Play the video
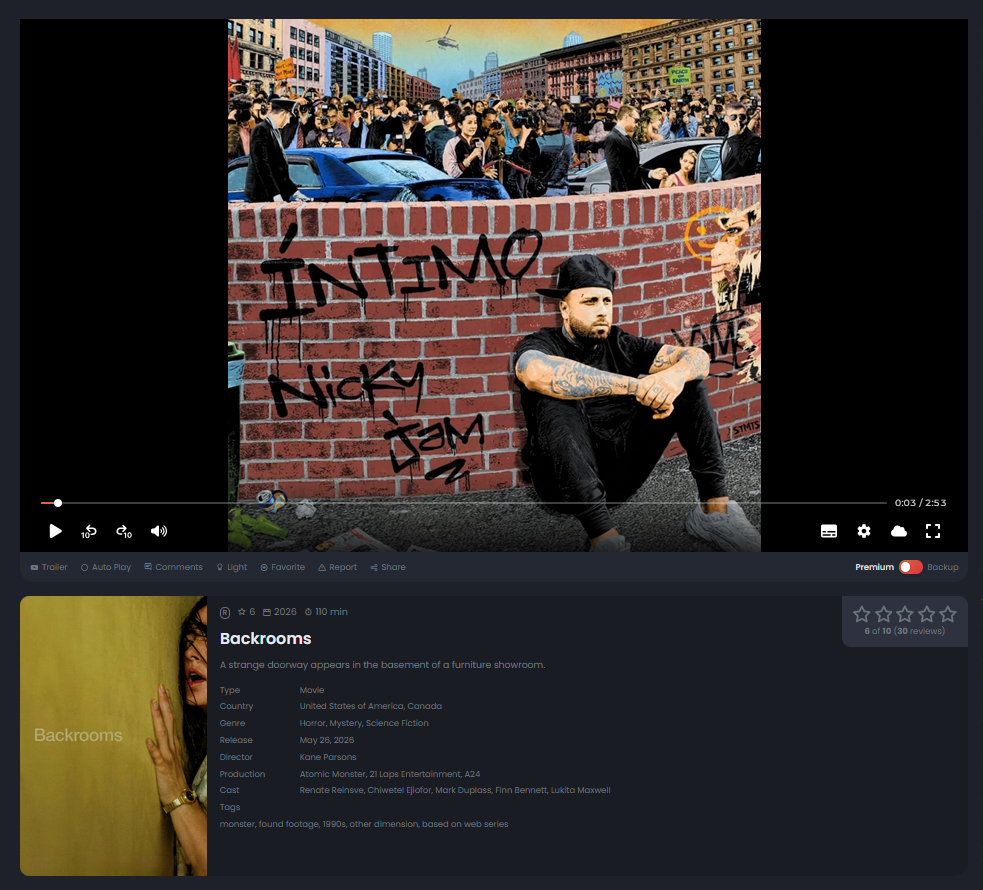The width and height of the screenshot is (983, 890). click(x=55, y=531)
